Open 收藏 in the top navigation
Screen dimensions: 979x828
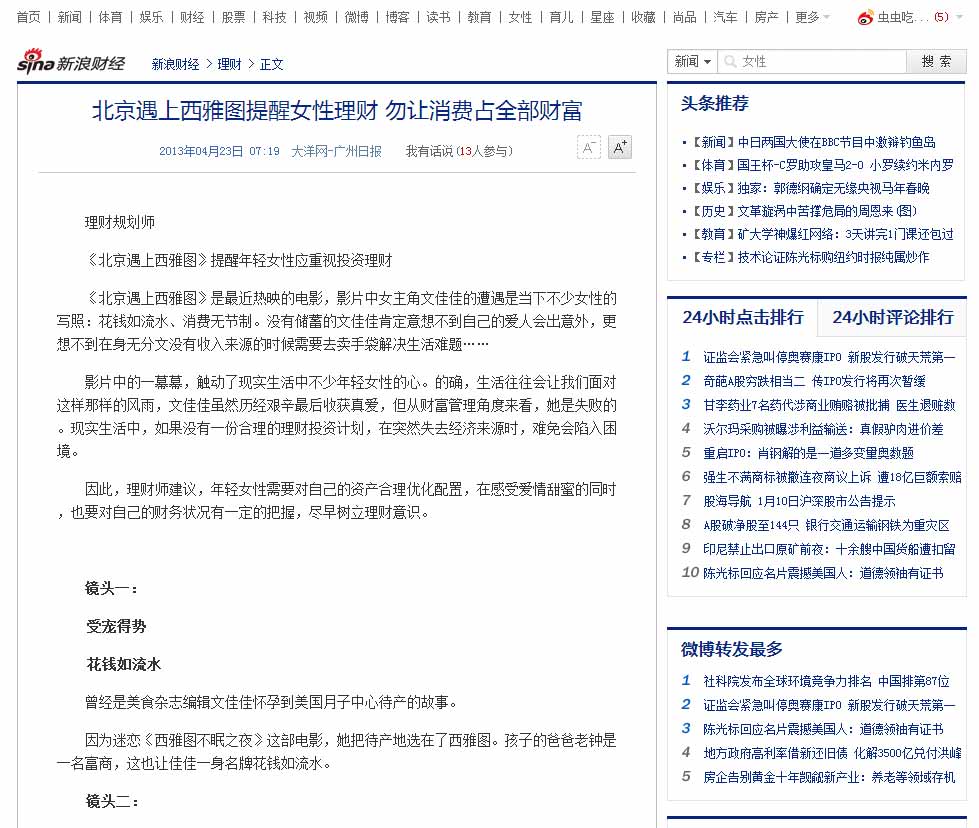click(643, 17)
